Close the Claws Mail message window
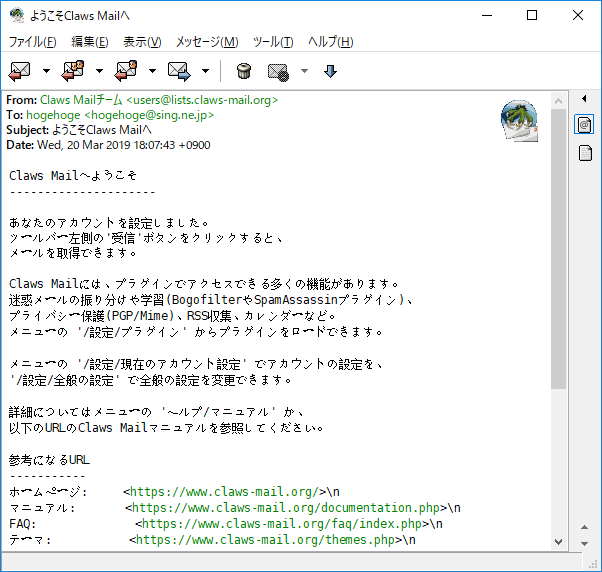Image resolution: width=602 pixels, height=572 pixels. click(x=577, y=15)
